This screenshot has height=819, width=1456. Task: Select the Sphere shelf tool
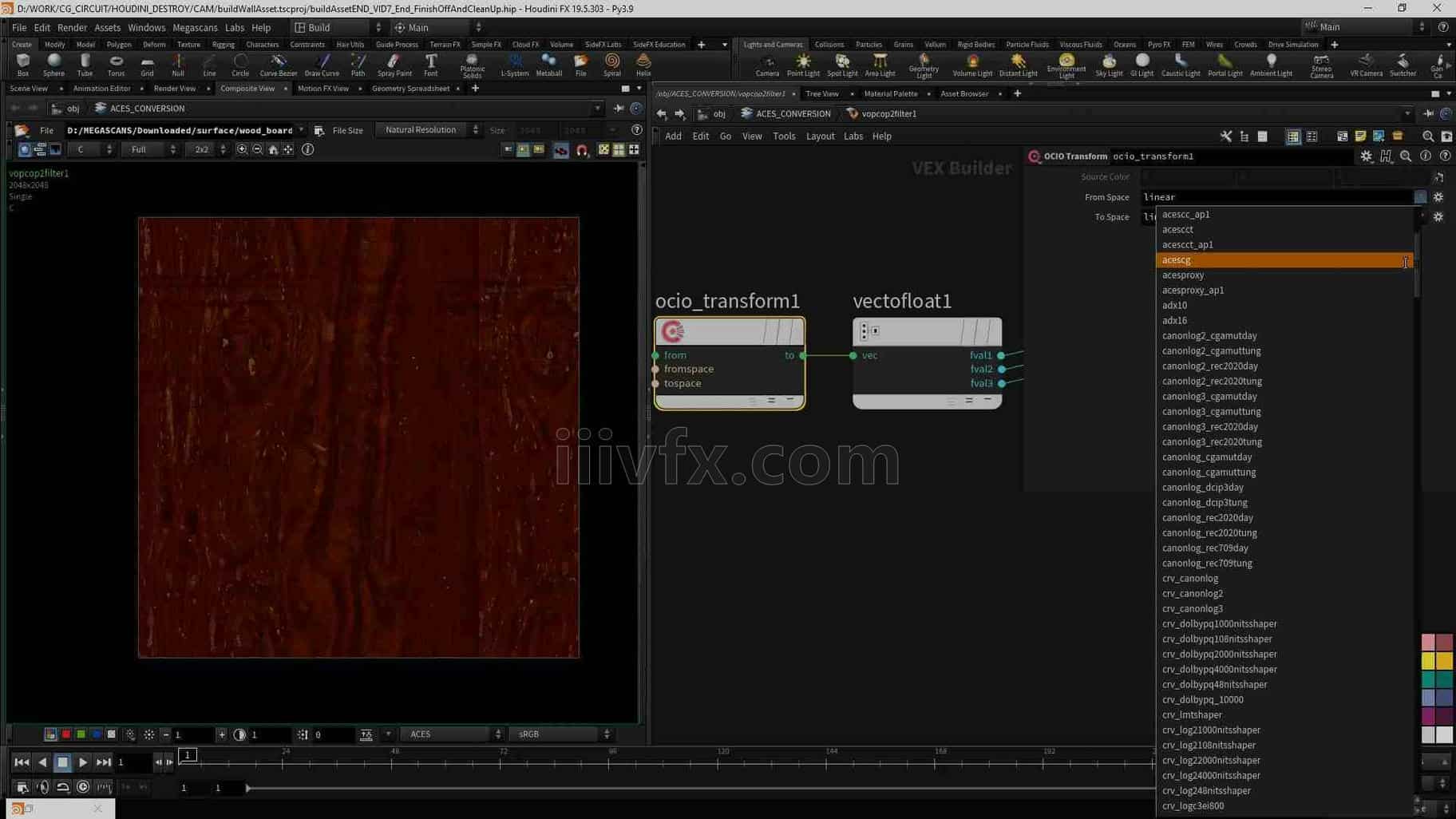(x=53, y=65)
